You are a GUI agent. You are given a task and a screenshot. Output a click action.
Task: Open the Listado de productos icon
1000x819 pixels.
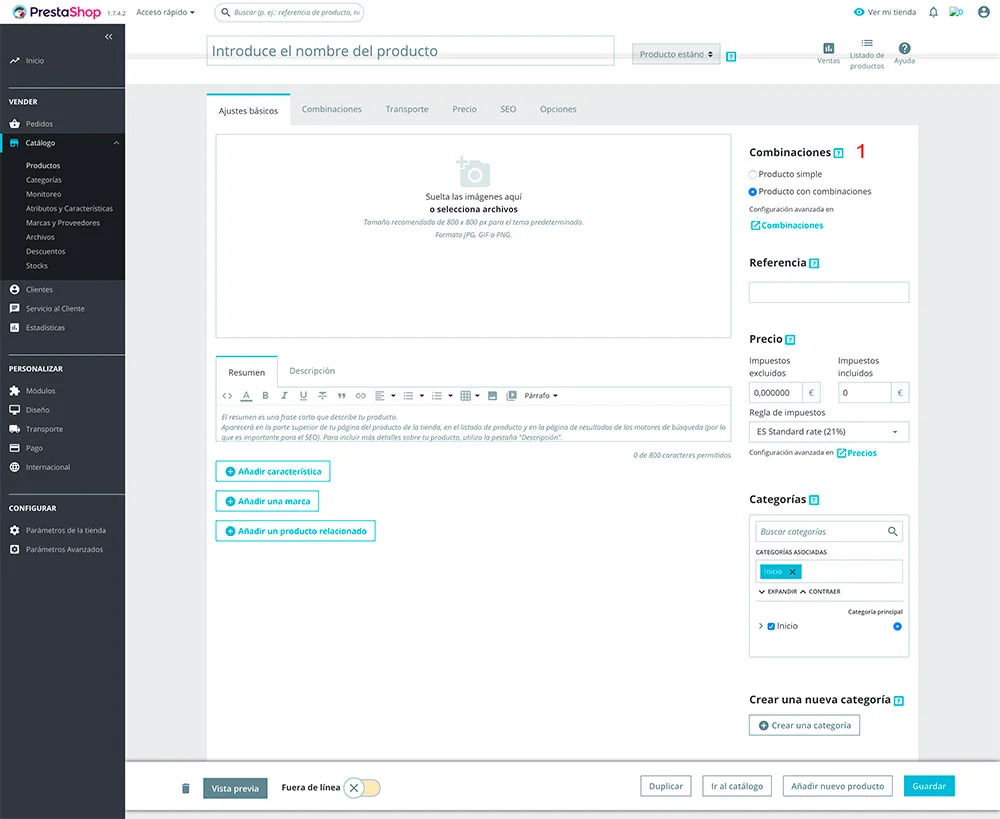click(867, 43)
